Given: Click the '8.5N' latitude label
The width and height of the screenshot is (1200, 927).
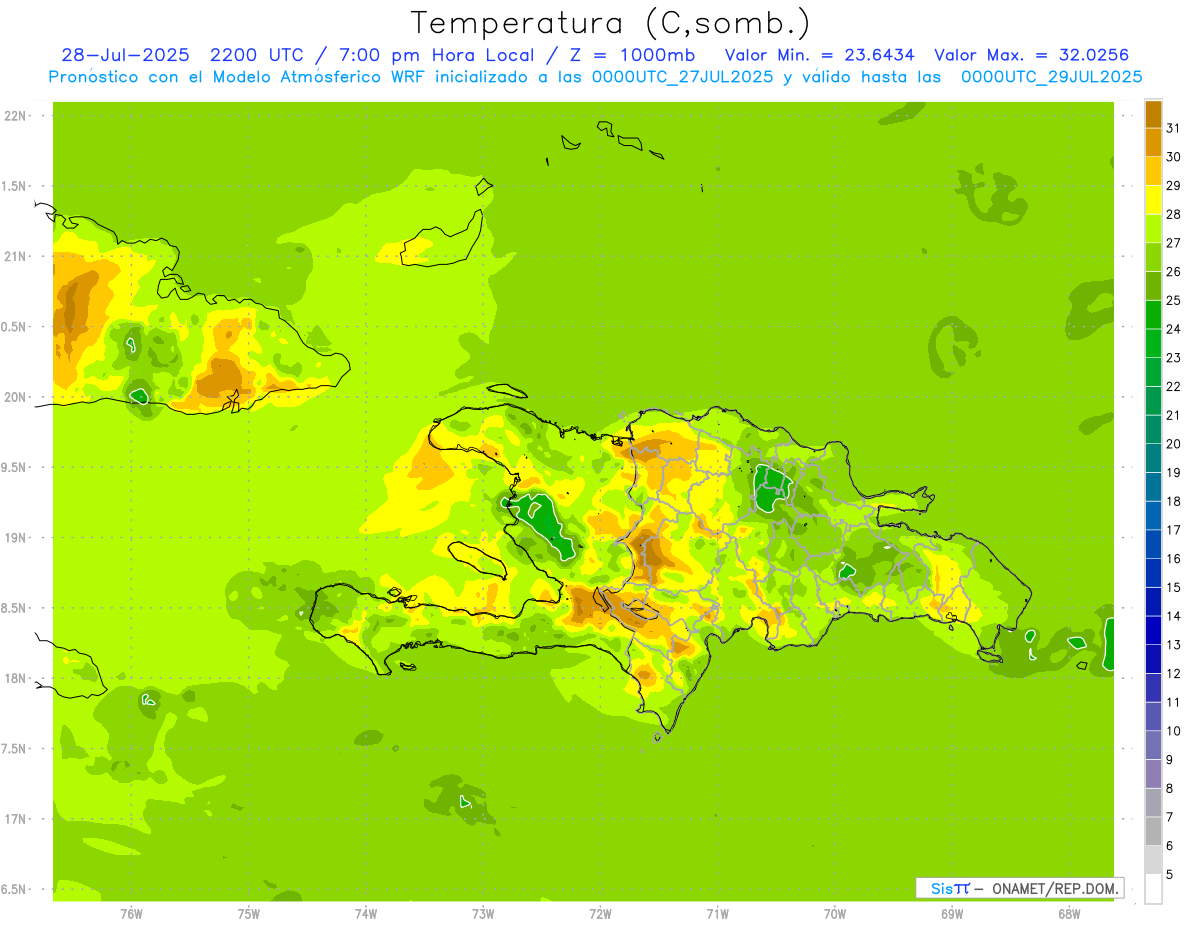Looking at the screenshot, I should 13,608.
